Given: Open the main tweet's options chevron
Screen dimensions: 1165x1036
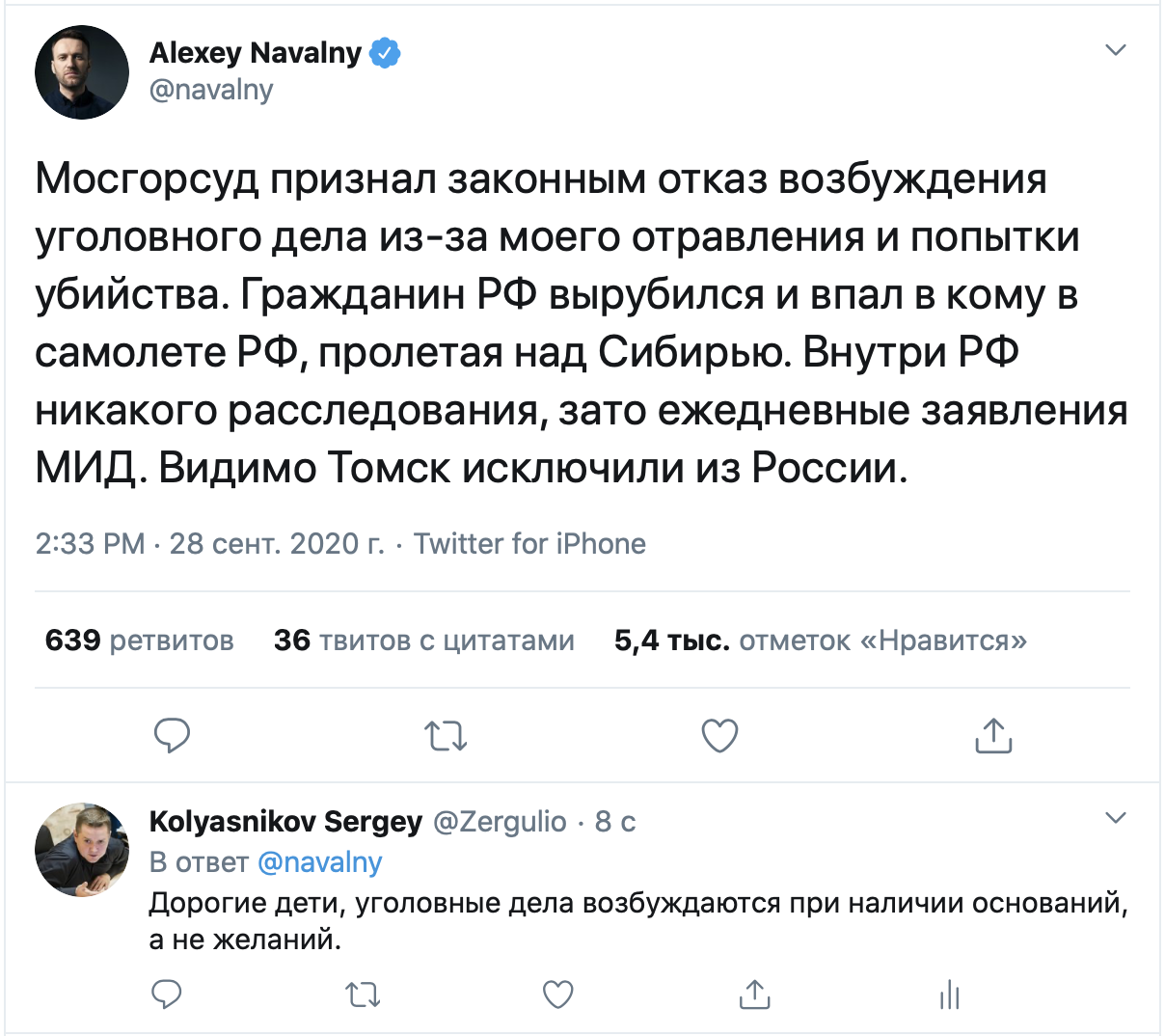Looking at the screenshot, I should (x=1115, y=50).
